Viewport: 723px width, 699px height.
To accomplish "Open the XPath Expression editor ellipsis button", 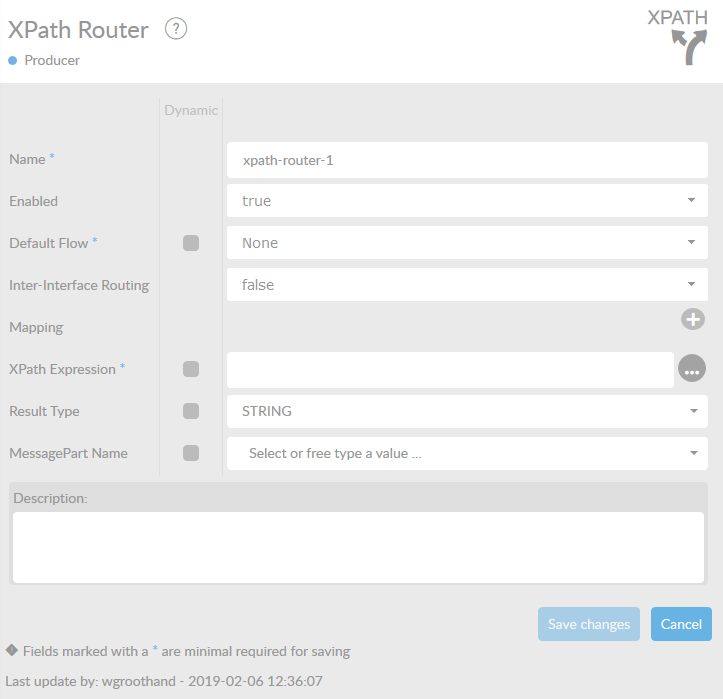I will pos(692,369).
